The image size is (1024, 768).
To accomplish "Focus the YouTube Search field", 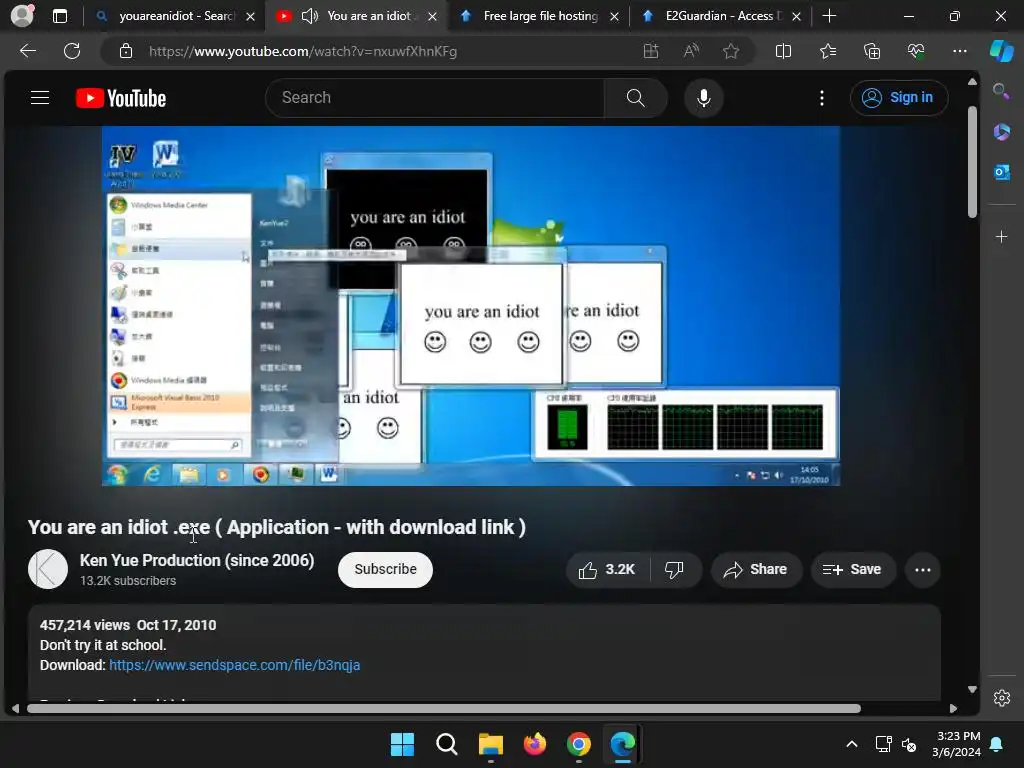I will pos(435,98).
